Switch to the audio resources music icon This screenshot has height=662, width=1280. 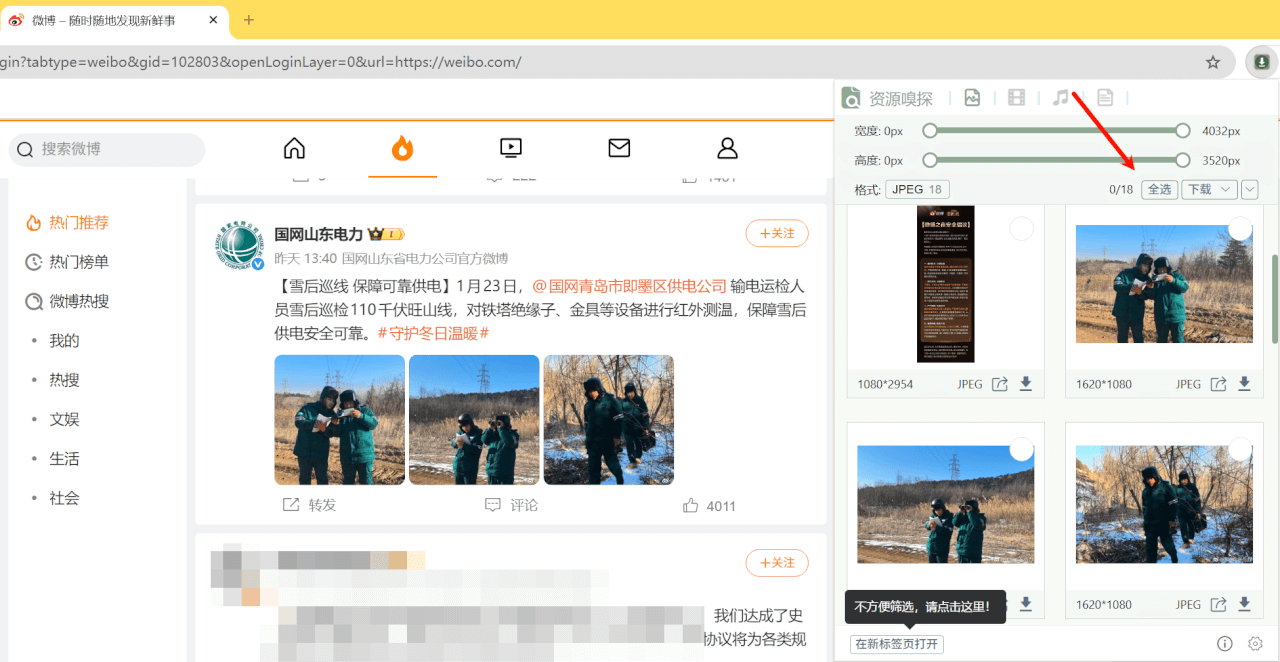[x=1060, y=98]
